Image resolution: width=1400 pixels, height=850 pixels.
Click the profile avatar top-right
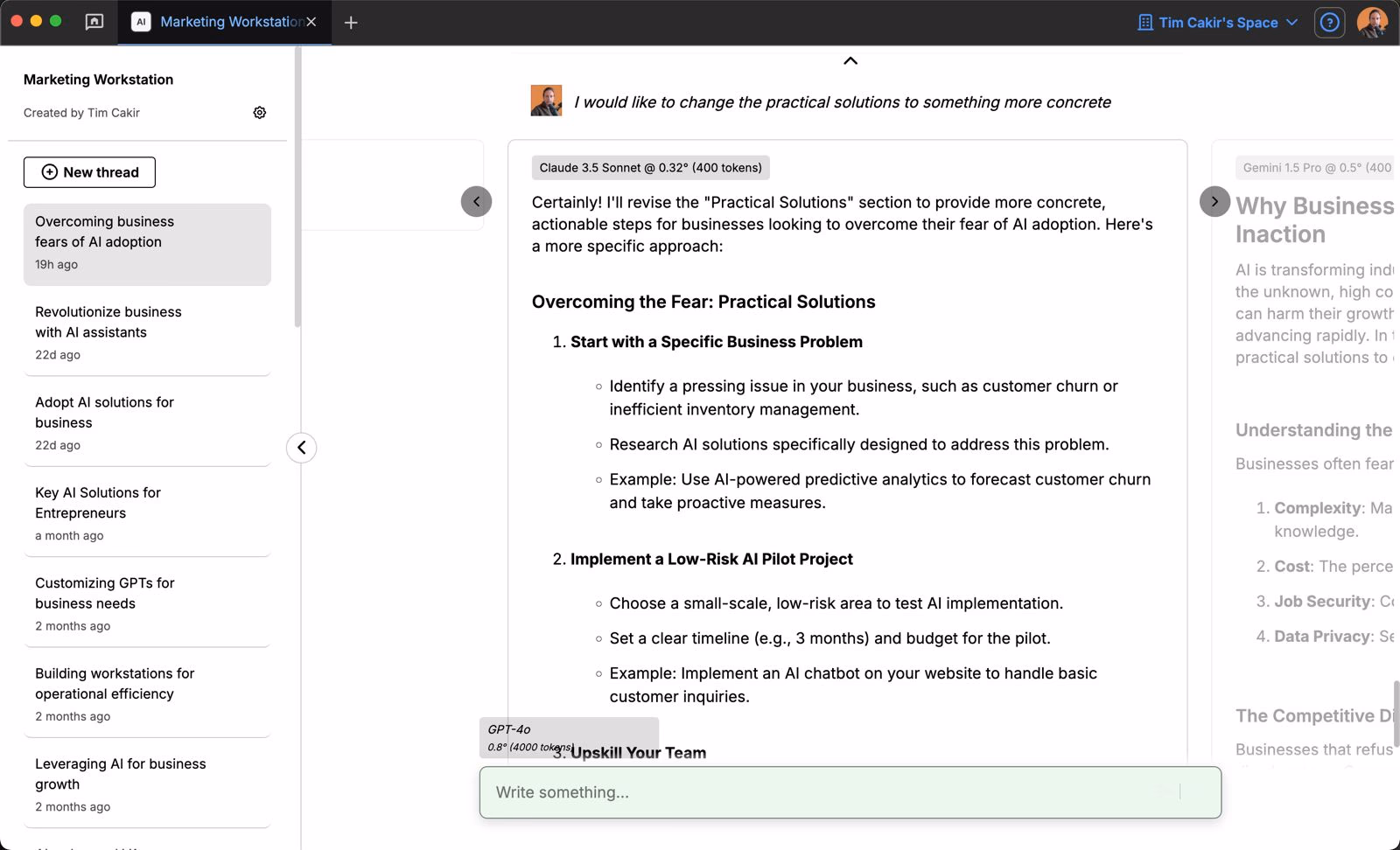(1372, 22)
